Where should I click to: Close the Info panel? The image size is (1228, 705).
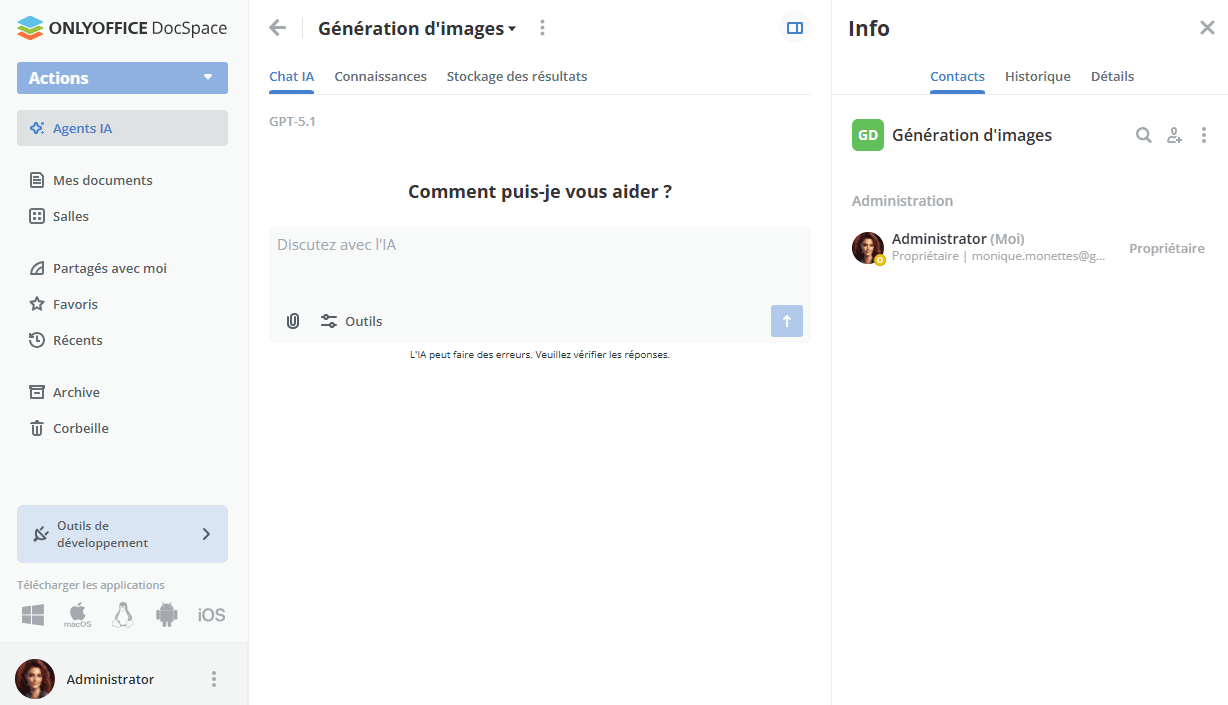[1207, 28]
